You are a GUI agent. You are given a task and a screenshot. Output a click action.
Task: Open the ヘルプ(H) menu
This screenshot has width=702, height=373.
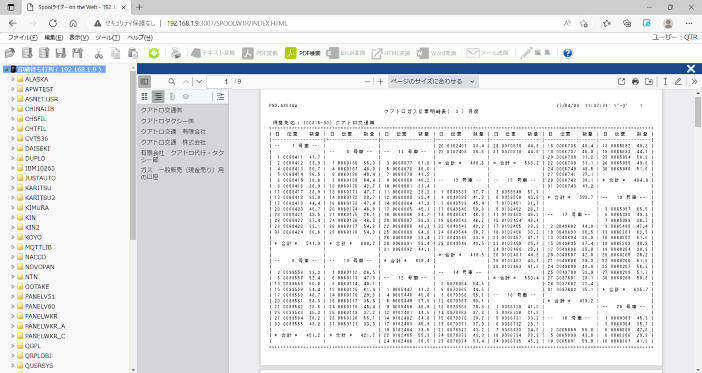coord(140,38)
